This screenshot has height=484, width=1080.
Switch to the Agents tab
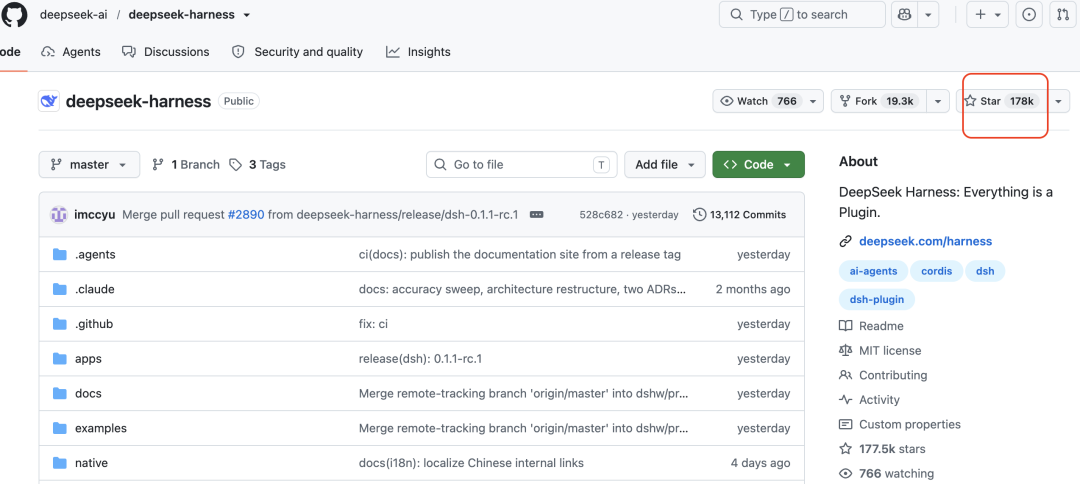(71, 52)
